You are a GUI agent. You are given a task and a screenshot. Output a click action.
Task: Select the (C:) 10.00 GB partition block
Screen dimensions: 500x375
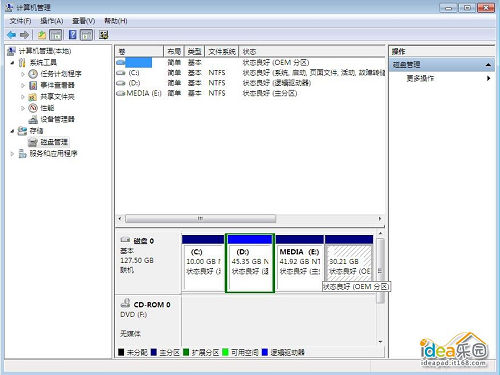tap(203, 264)
